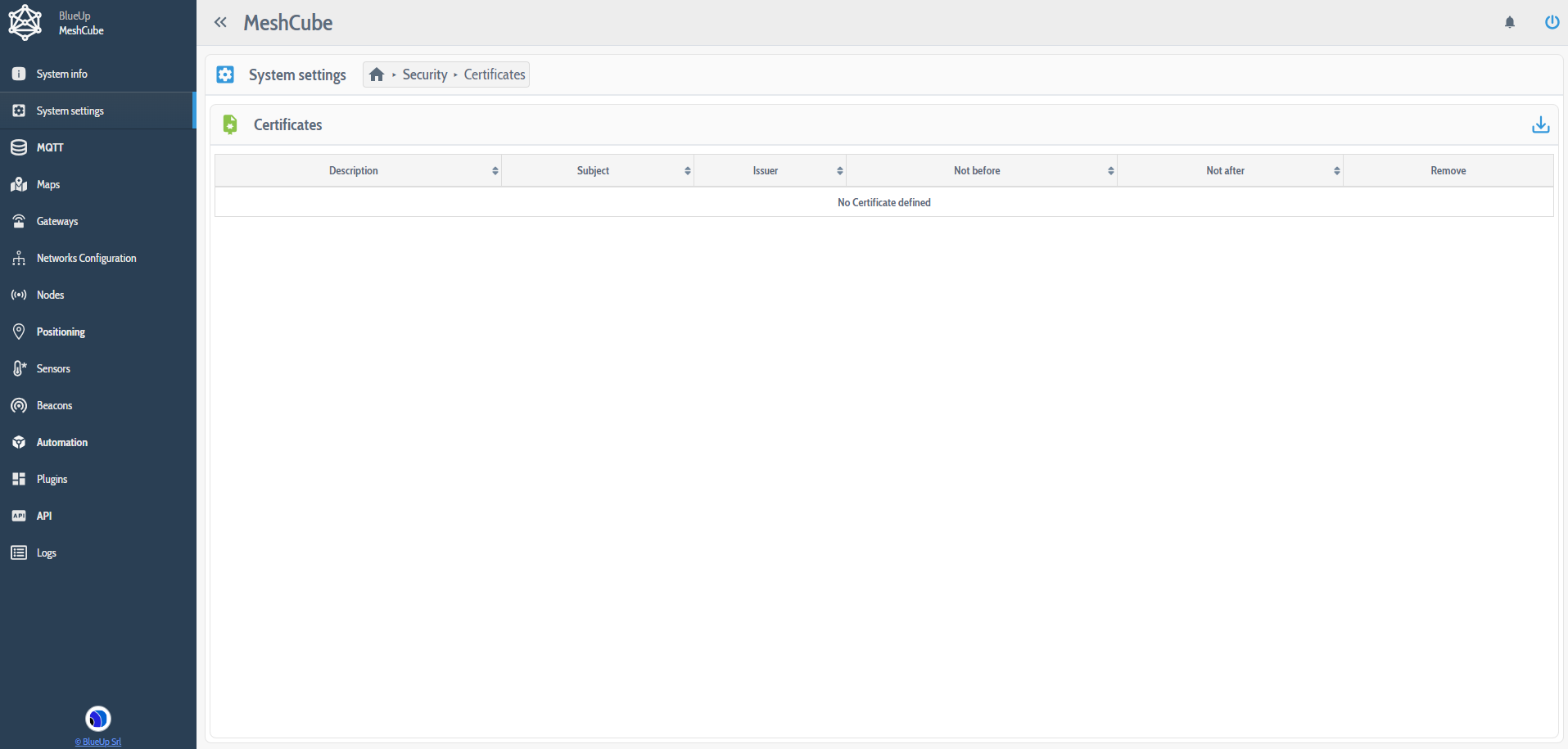Click the notification bell icon
1568x749 pixels.
[x=1509, y=22]
